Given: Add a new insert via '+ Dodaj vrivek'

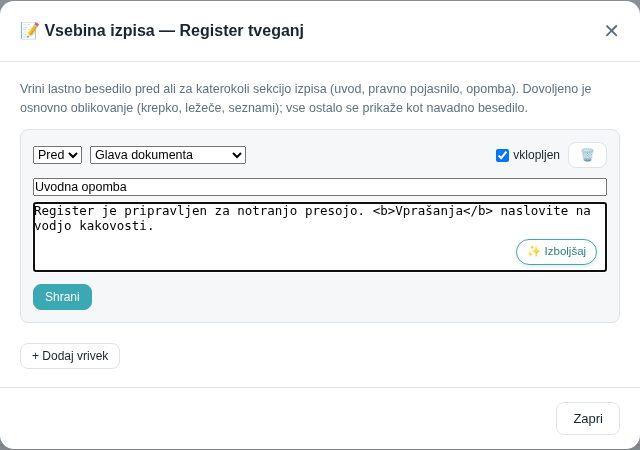Looking at the screenshot, I should 70,356.
